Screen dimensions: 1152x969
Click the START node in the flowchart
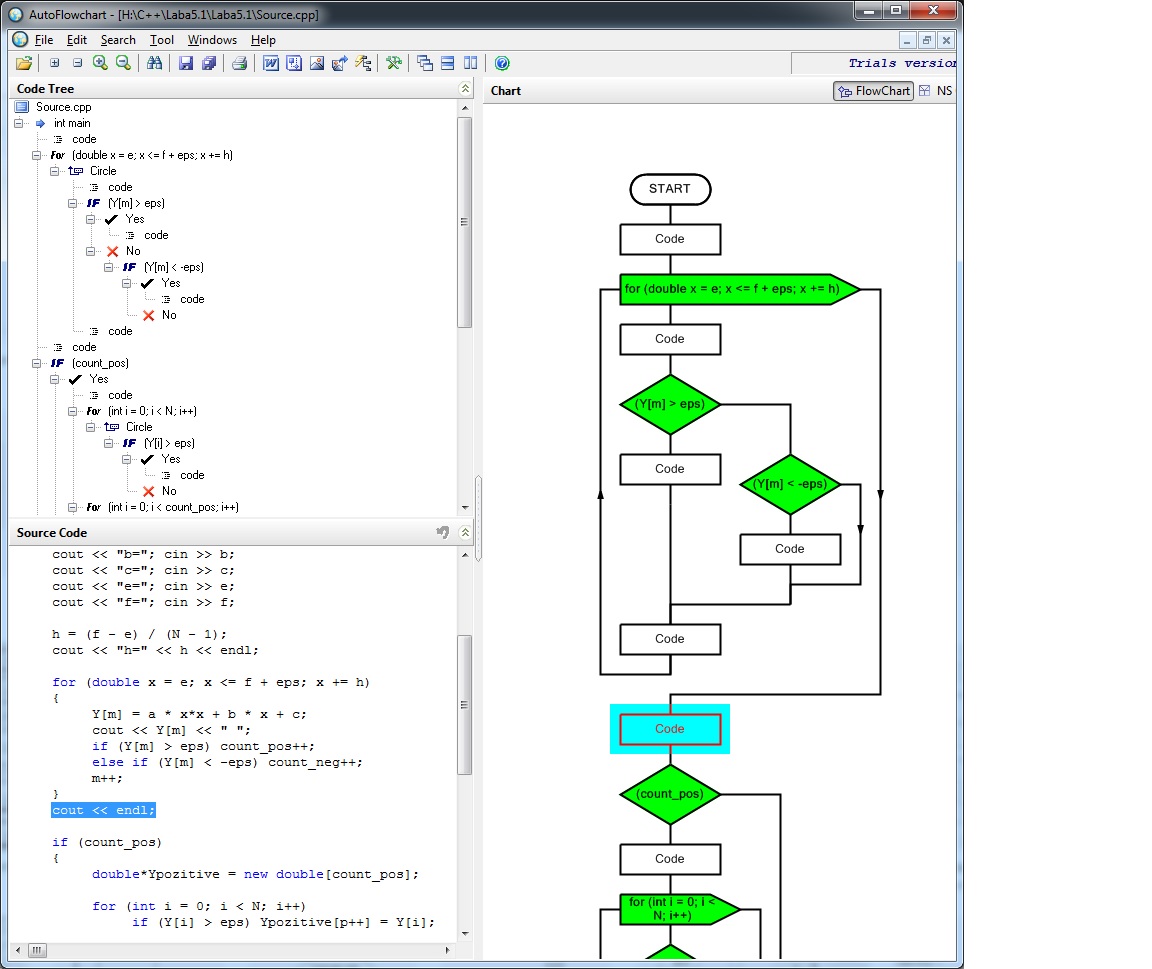tap(669, 189)
